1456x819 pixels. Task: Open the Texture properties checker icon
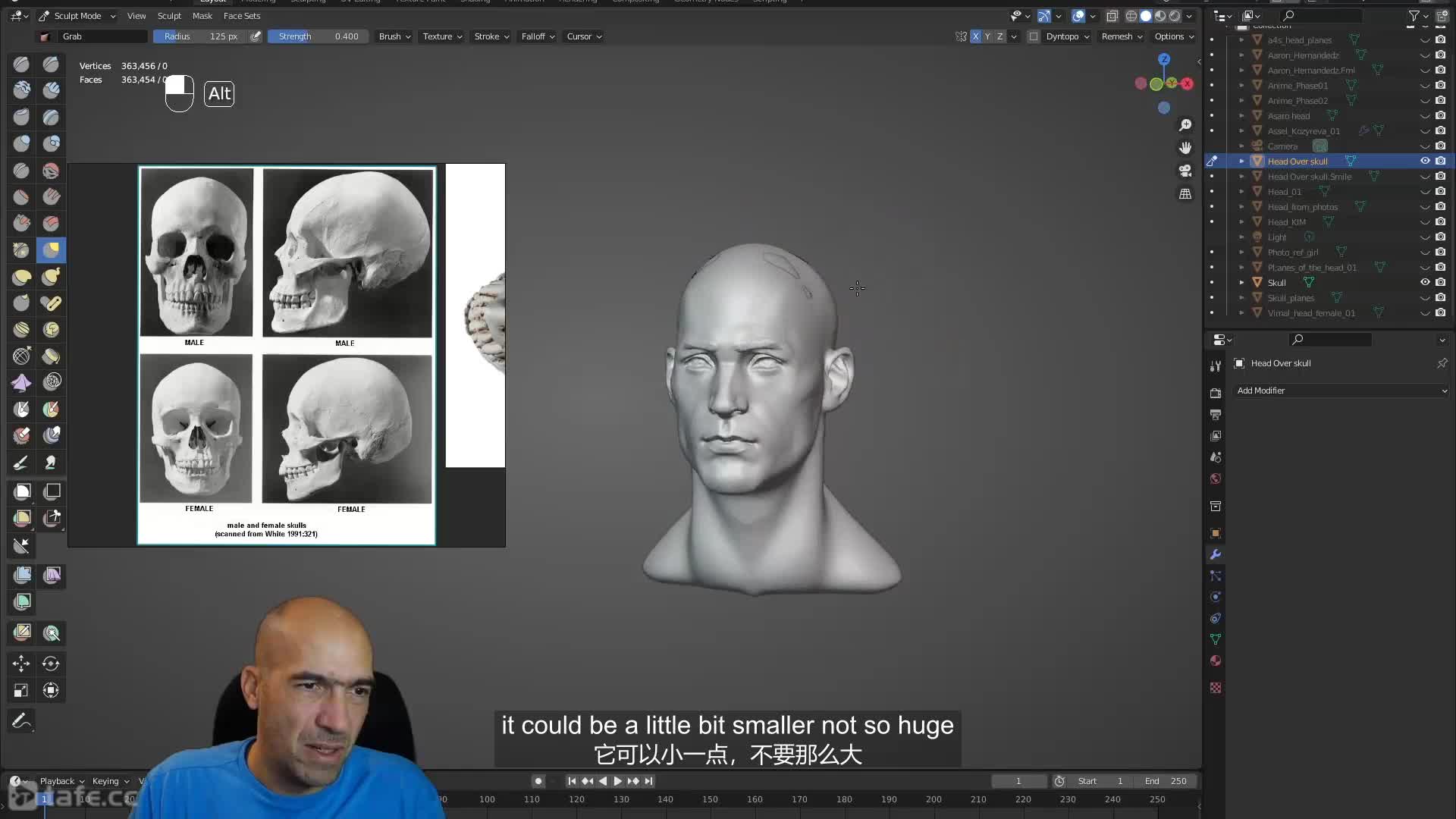point(1216,688)
